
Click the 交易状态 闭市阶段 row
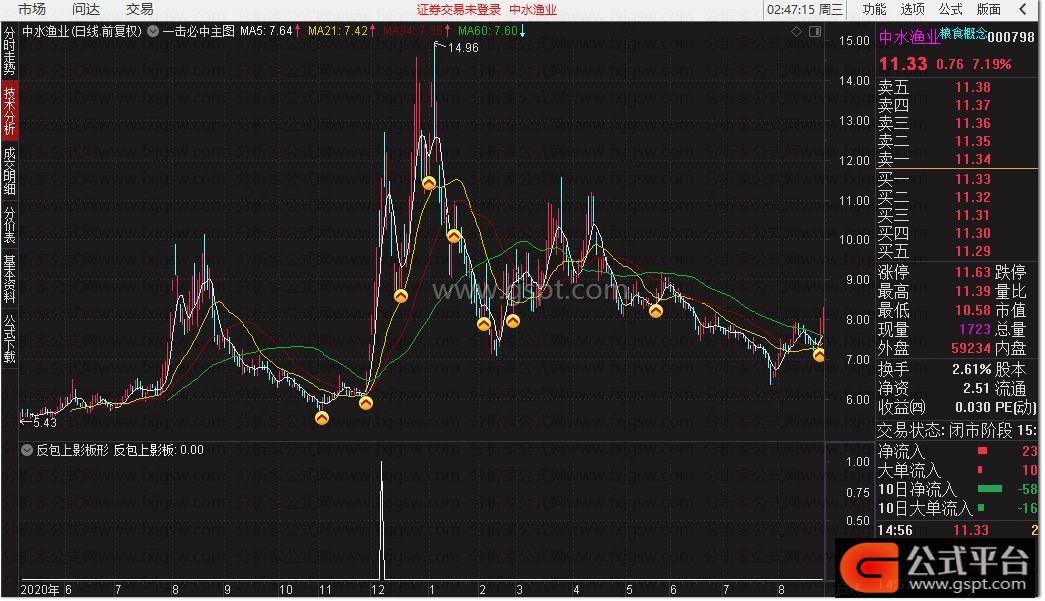[957, 430]
